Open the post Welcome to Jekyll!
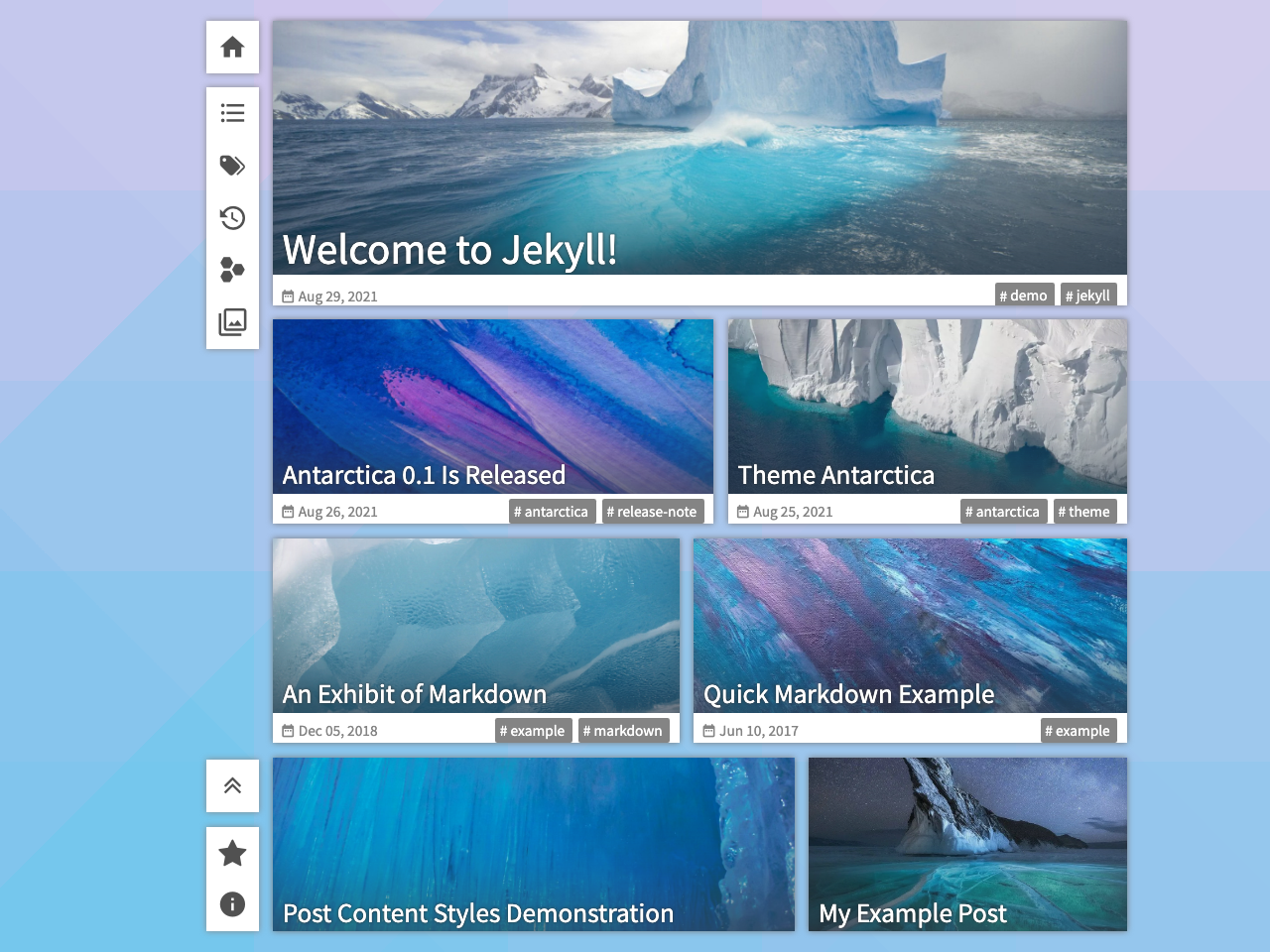 (448, 250)
